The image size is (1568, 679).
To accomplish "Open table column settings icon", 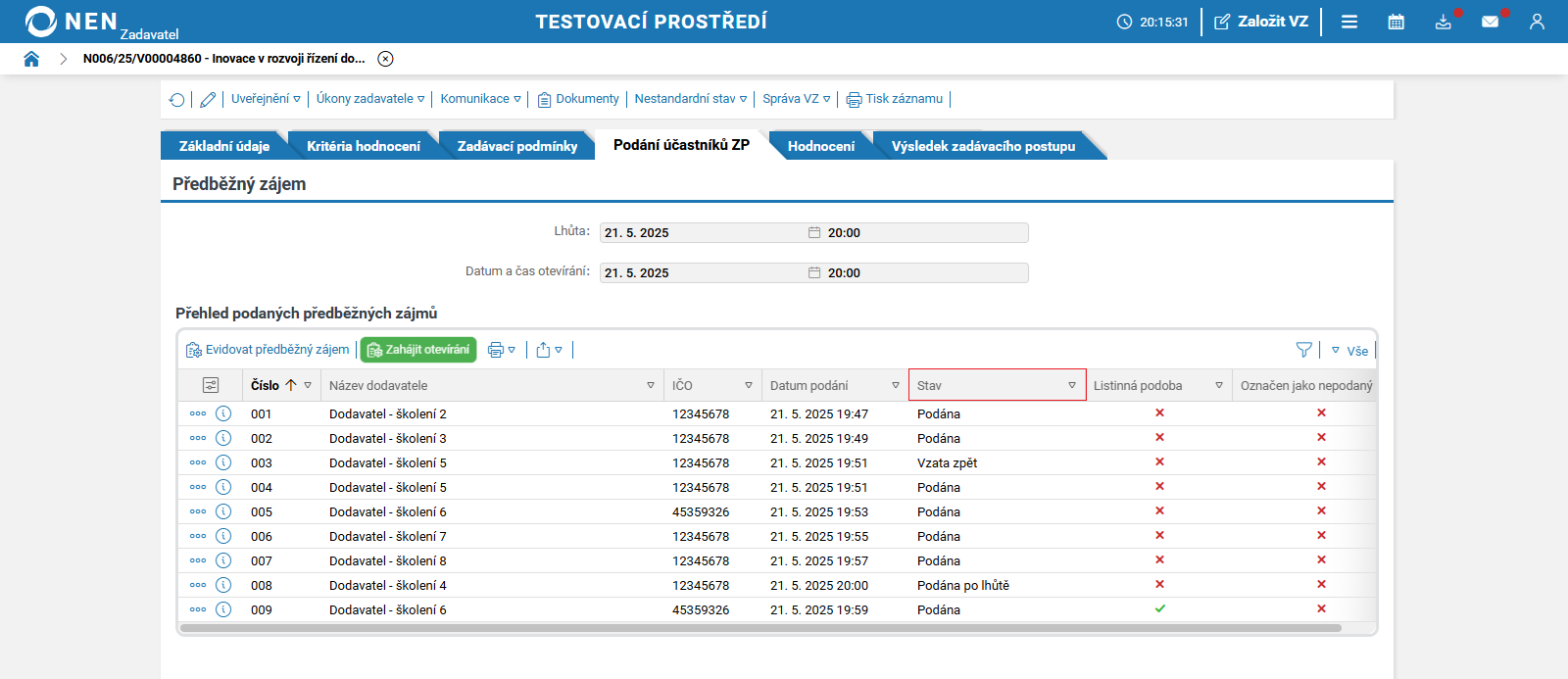I will [211, 385].
